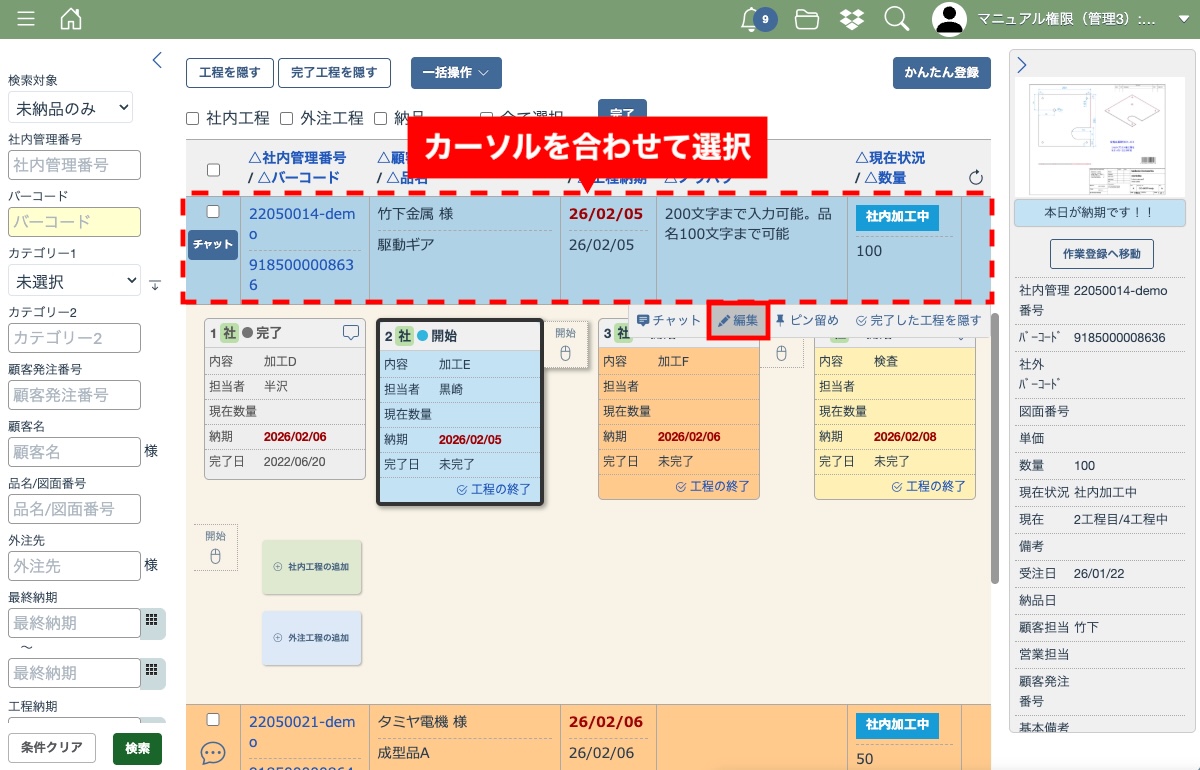Enable the 外注工程 checkbox

tap(286, 118)
